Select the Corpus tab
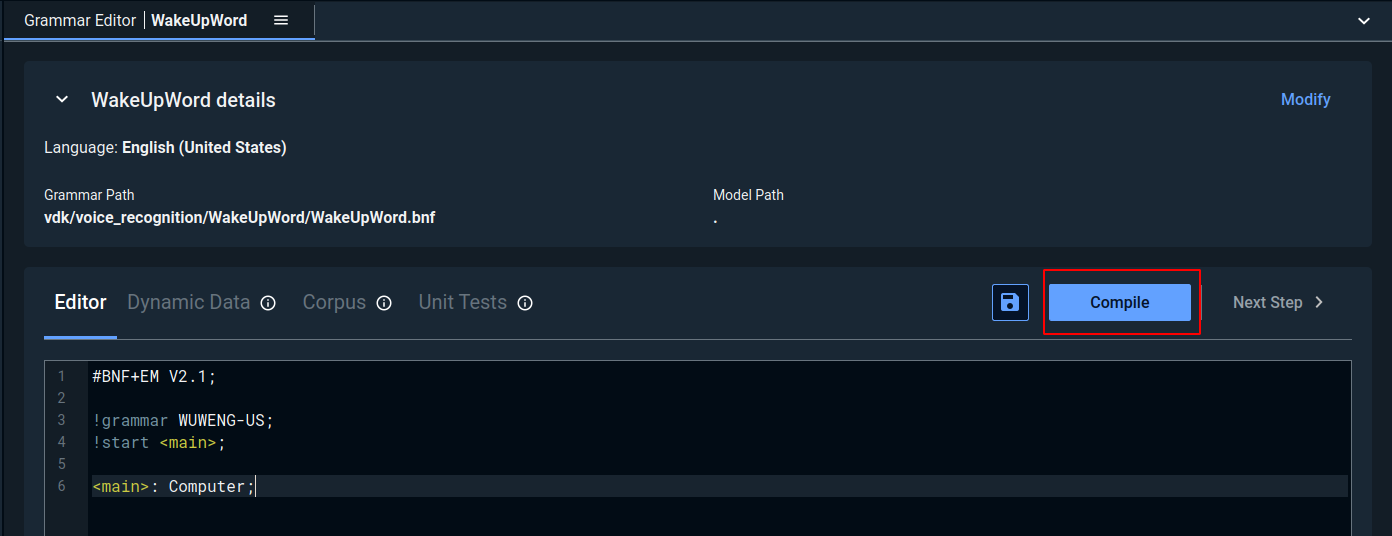This screenshot has width=1392, height=536. pyautogui.click(x=334, y=302)
